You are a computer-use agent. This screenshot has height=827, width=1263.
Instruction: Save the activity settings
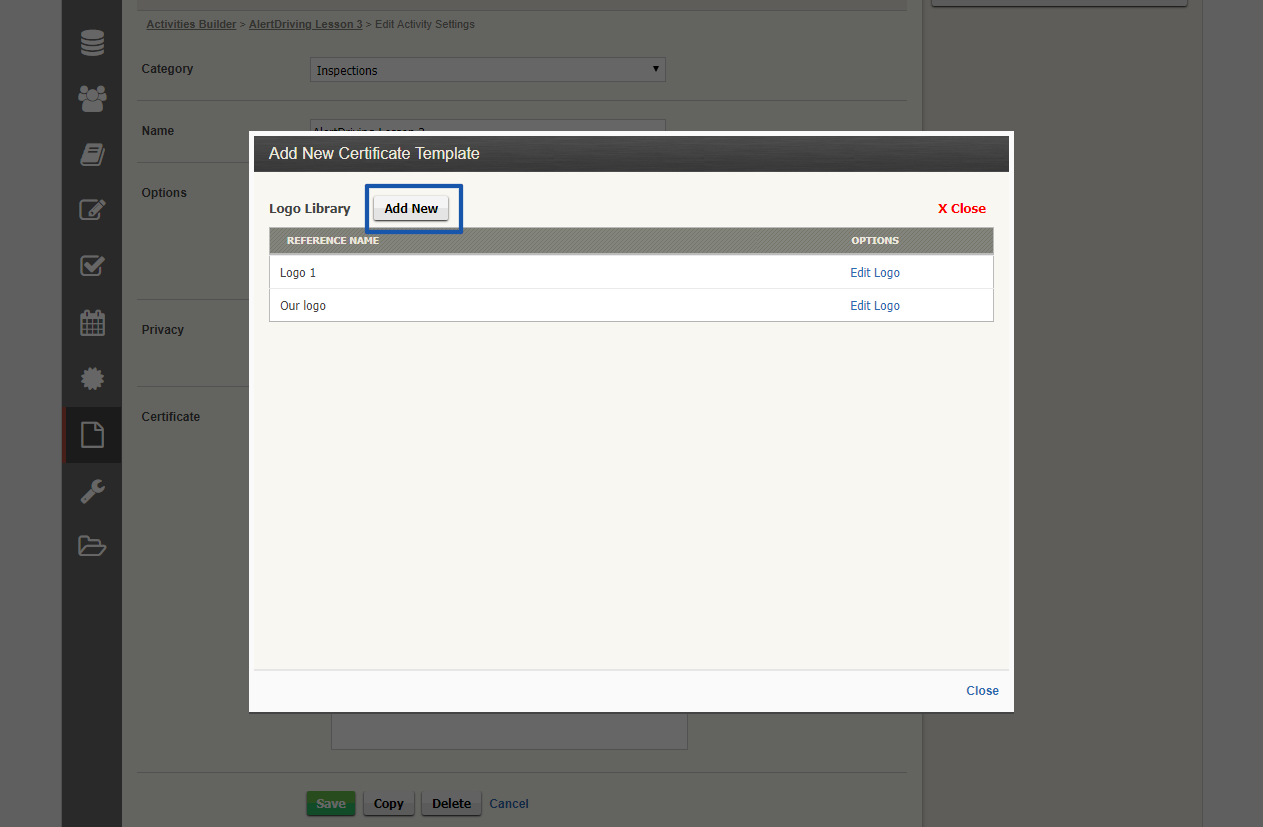[330, 803]
